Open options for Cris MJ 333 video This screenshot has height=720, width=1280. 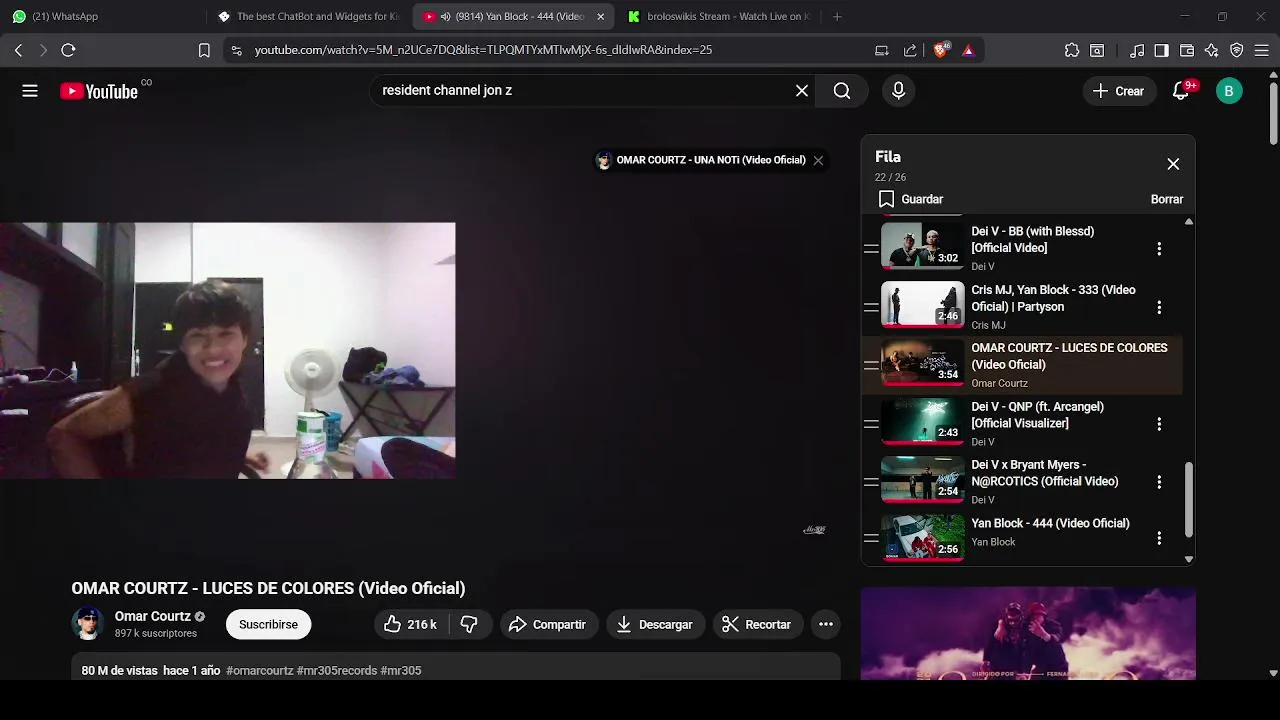click(1159, 307)
